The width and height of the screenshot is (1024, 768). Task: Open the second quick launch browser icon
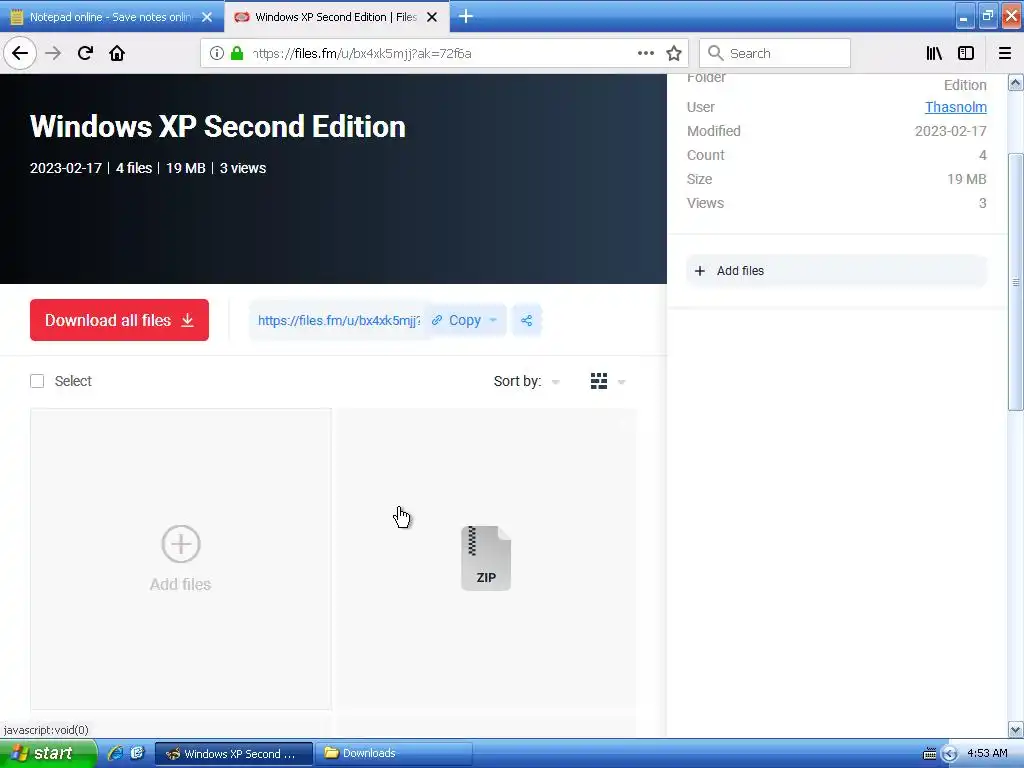pos(137,753)
